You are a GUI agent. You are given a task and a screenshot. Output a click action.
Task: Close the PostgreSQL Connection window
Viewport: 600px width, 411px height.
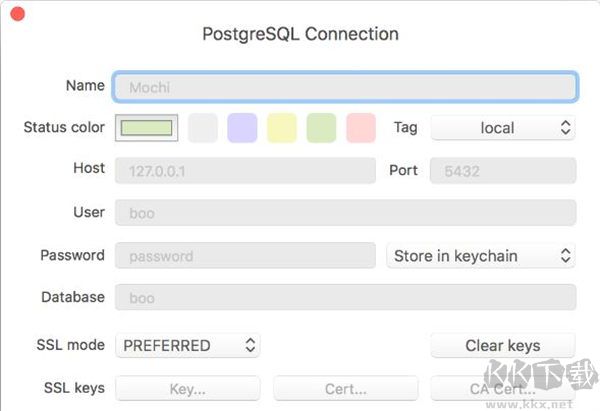tap(17, 16)
